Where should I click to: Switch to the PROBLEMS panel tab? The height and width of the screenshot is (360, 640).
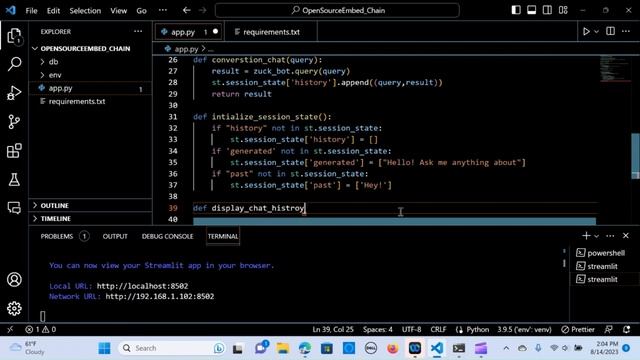tap(64, 236)
